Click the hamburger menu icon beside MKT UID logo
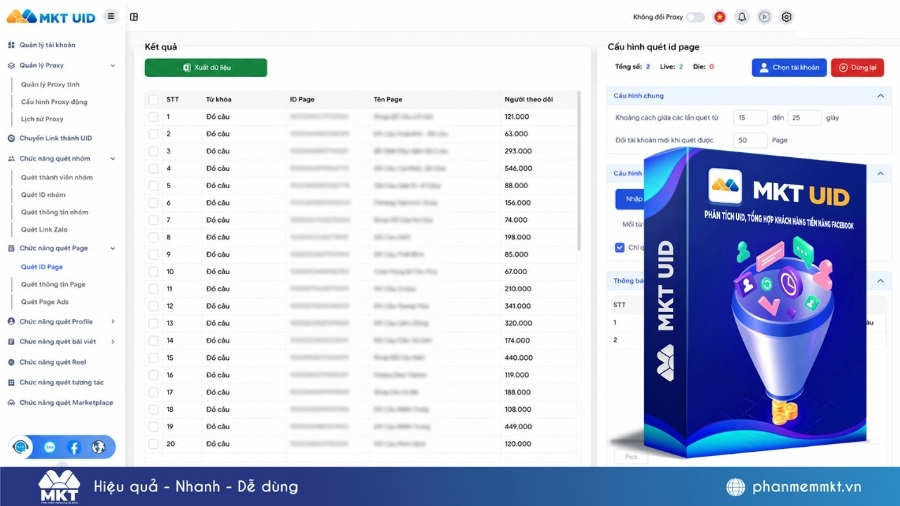The image size is (900, 506). click(111, 17)
